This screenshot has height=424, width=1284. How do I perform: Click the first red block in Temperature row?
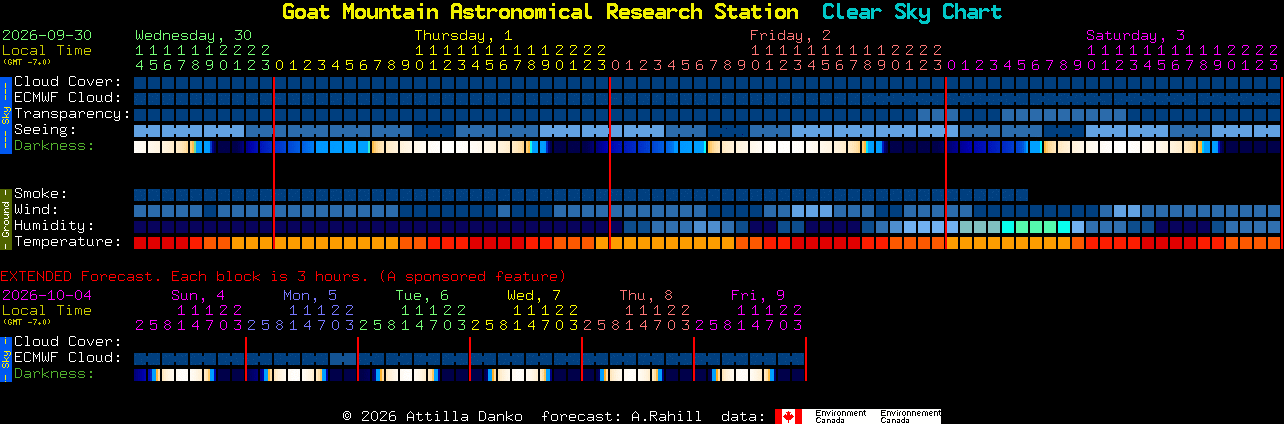(140, 243)
